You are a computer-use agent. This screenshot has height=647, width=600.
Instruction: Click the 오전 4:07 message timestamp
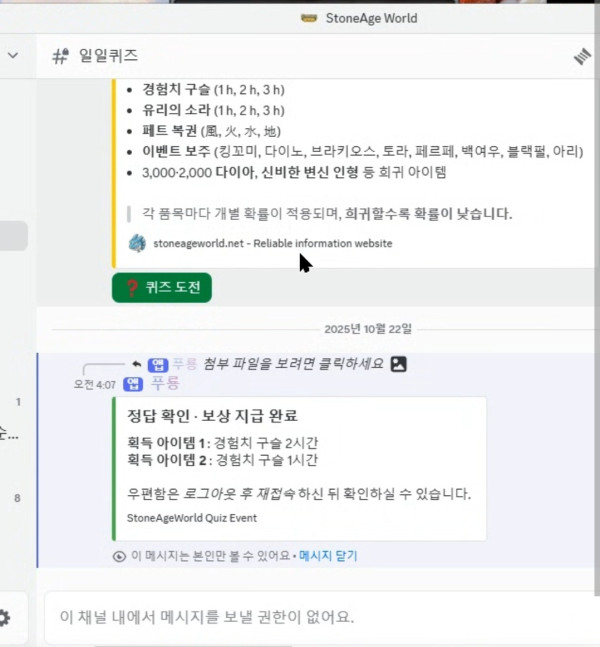[x=94, y=384]
